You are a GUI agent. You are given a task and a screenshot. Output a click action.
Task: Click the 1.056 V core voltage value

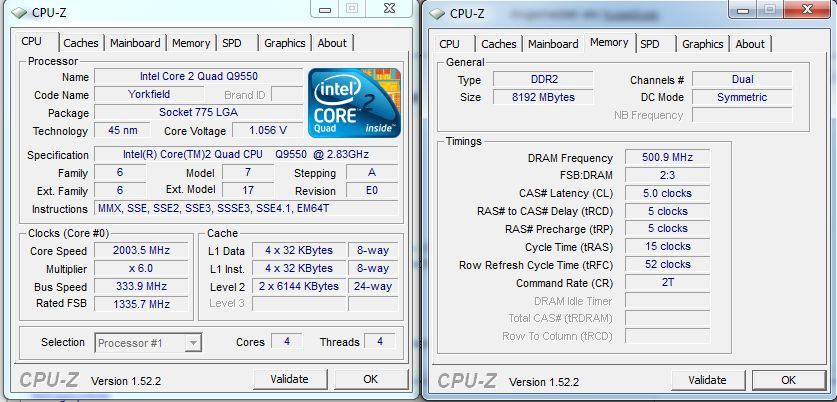267,130
